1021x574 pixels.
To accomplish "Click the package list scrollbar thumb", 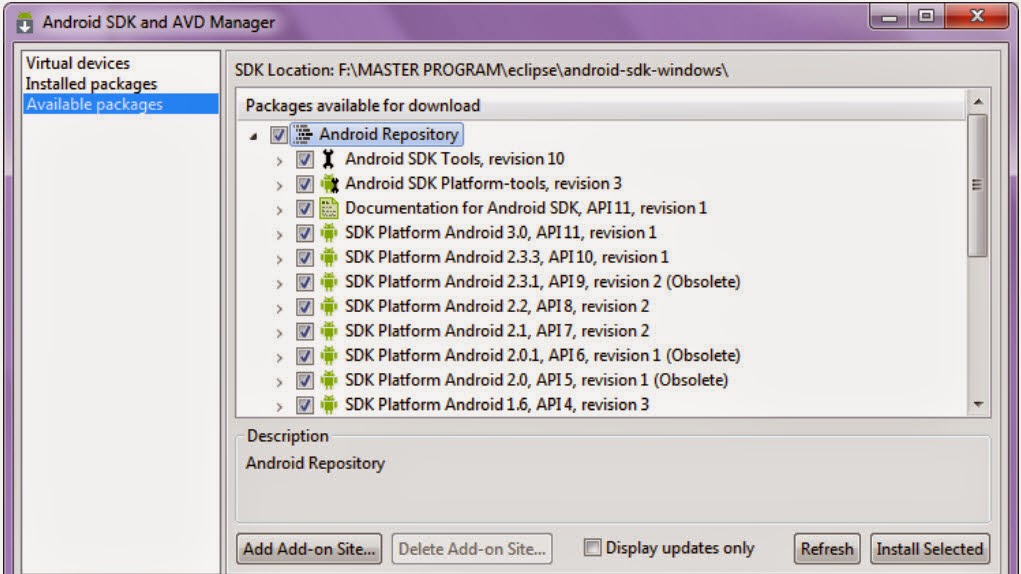I will (x=977, y=186).
